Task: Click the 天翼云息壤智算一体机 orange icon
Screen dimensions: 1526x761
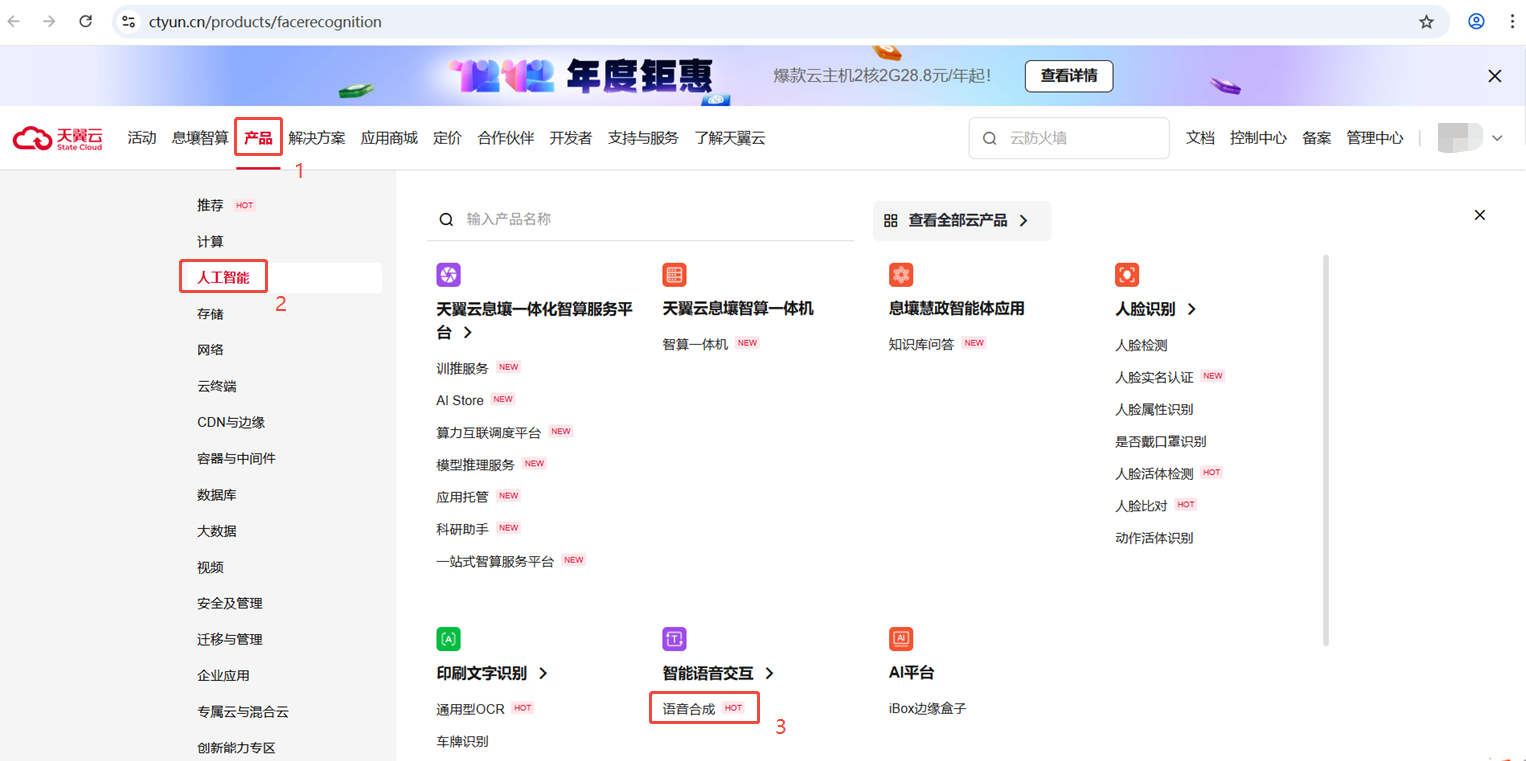Action: [673, 274]
